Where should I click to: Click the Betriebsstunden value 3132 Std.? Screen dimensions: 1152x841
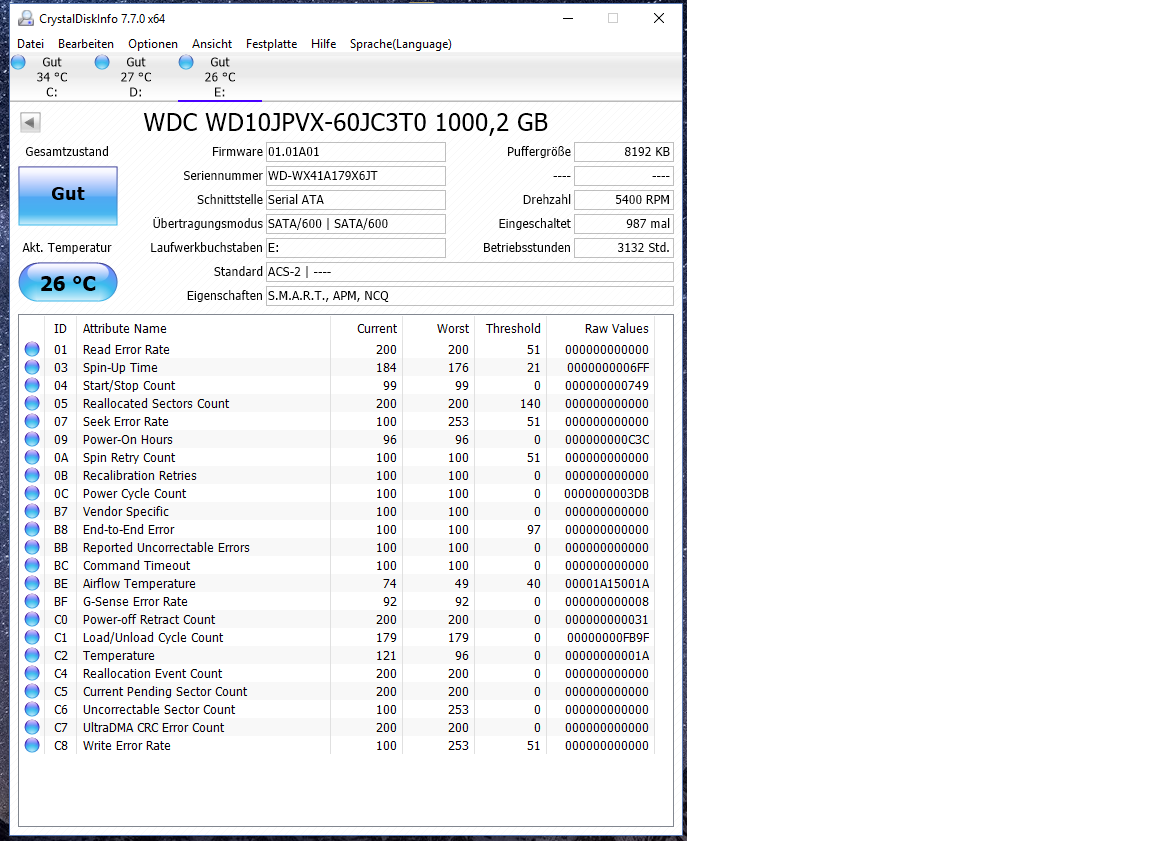[x=624, y=248]
